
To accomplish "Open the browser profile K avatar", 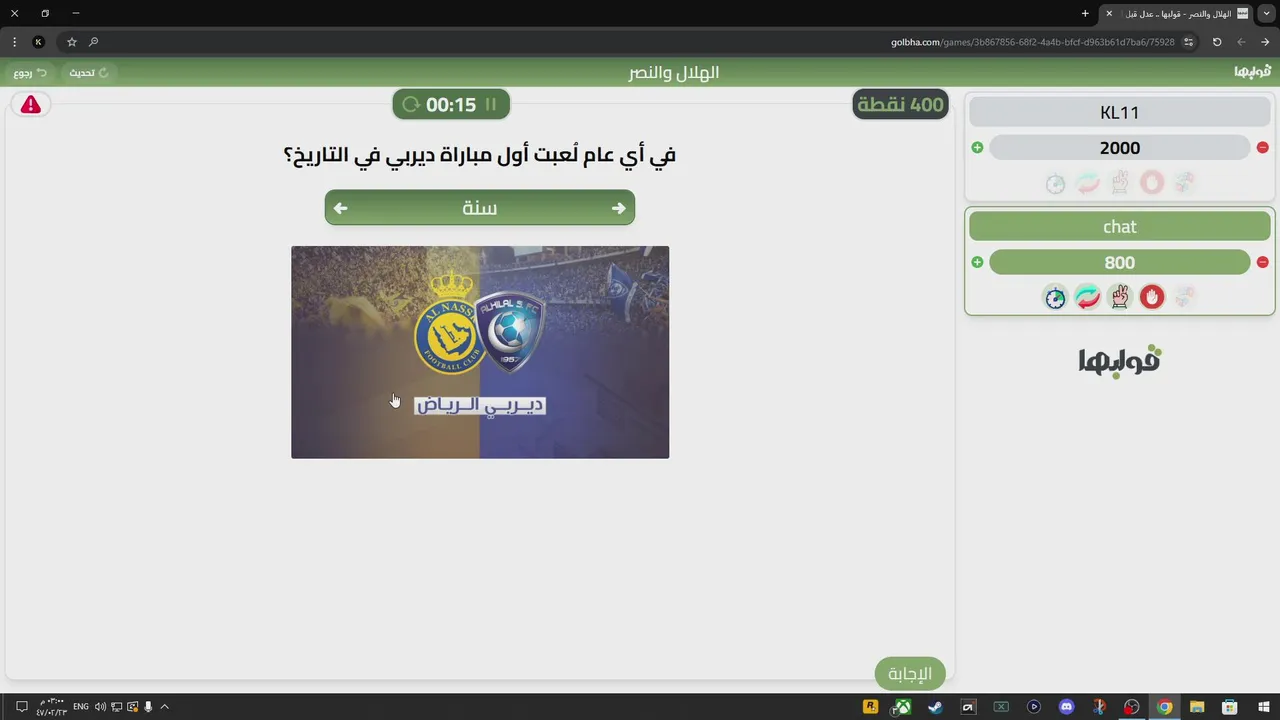I will tap(38, 42).
